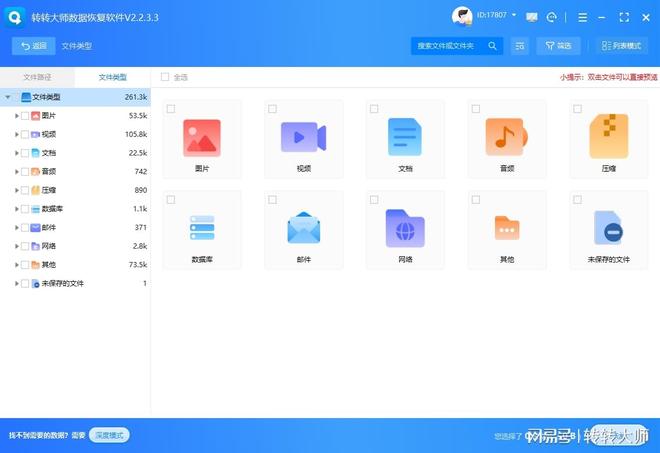Open the 未保存的文件 card icon

(609, 228)
